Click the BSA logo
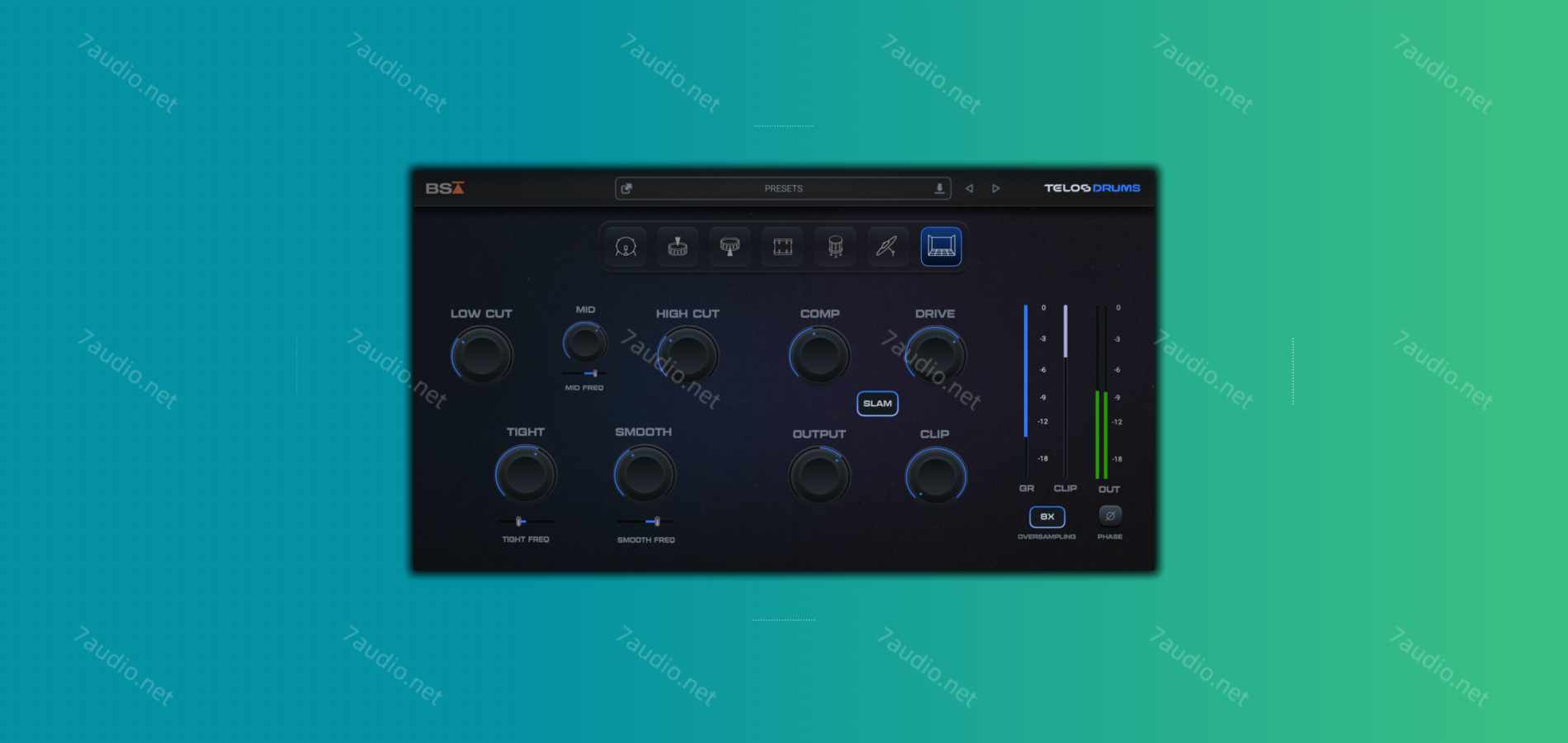This screenshot has width=1568, height=743. tap(445, 188)
